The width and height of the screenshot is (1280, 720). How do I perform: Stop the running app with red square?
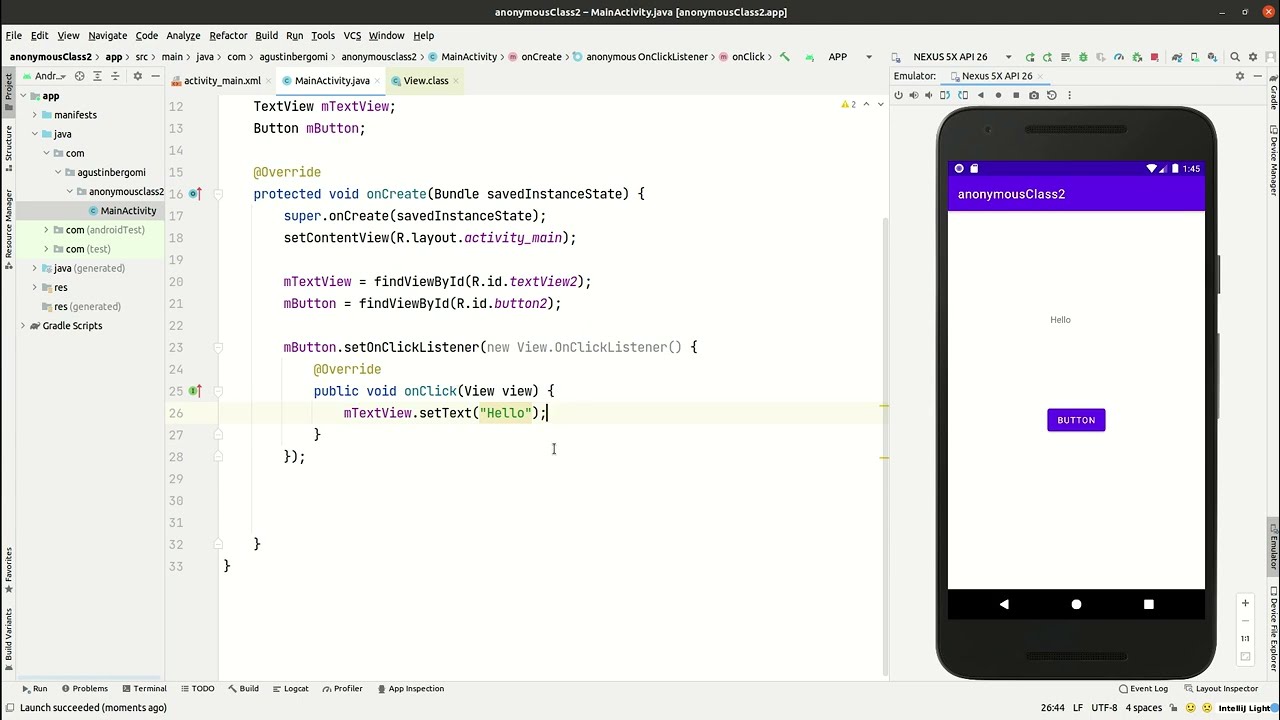click(x=1154, y=57)
